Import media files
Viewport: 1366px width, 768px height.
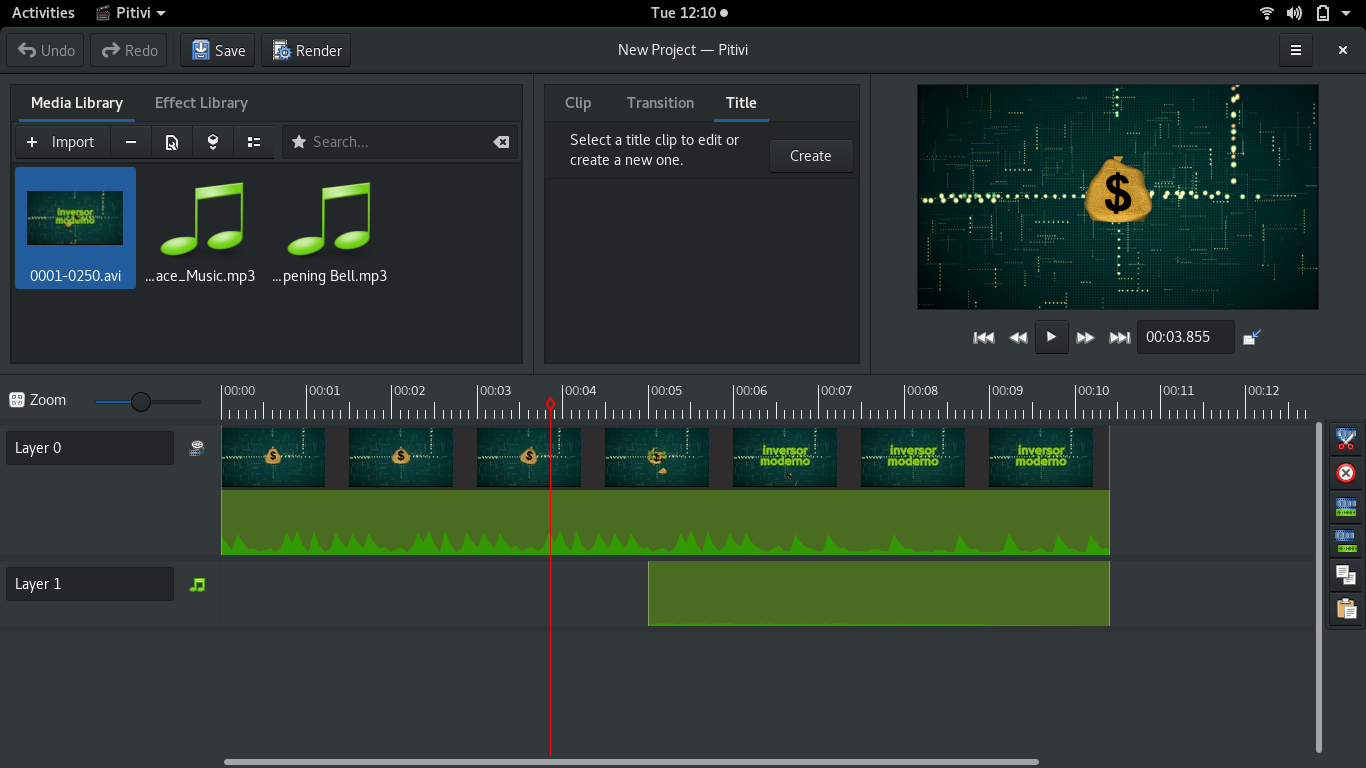(62, 142)
